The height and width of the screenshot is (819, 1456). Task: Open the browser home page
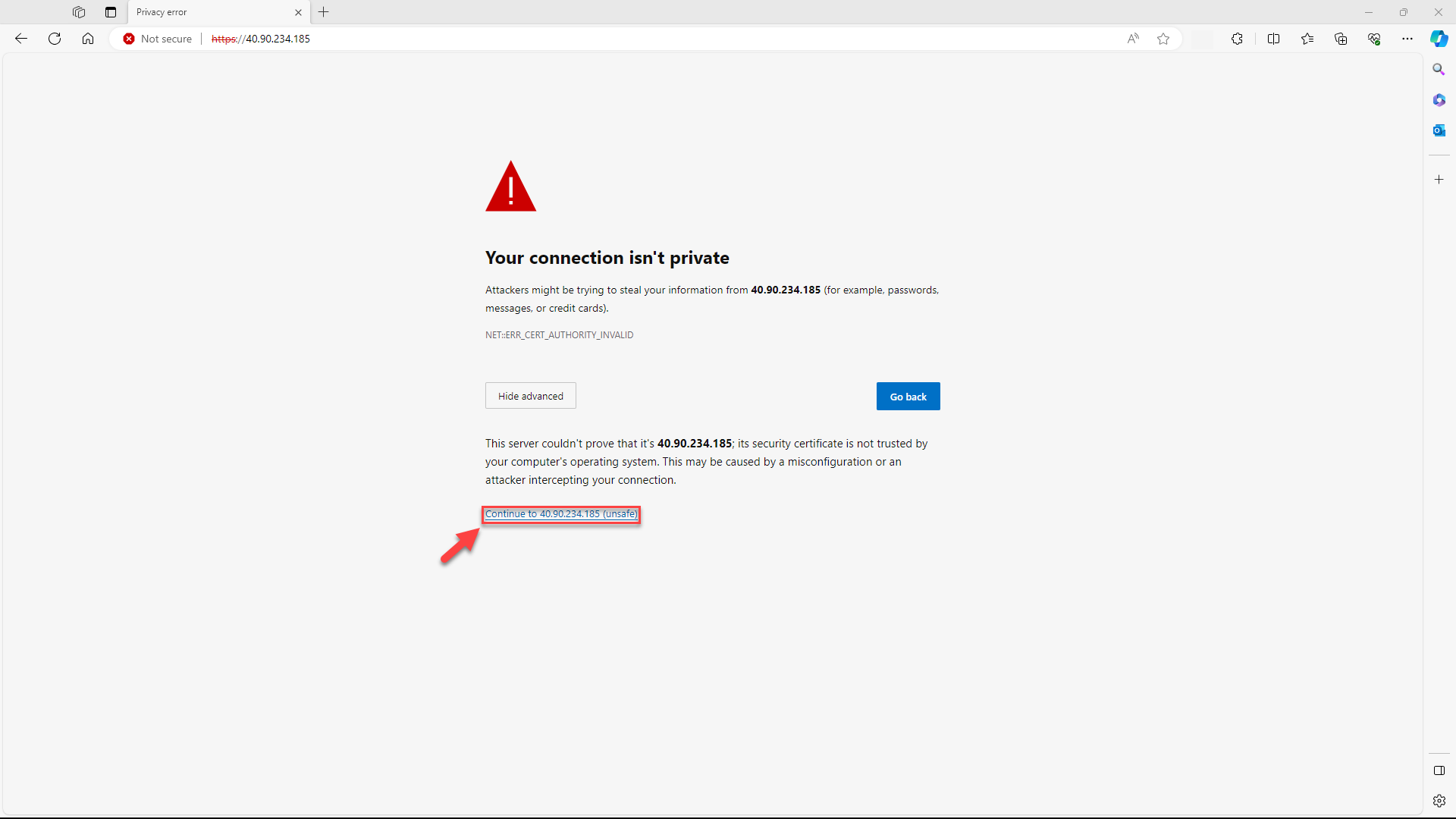pyautogui.click(x=88, y=39)
